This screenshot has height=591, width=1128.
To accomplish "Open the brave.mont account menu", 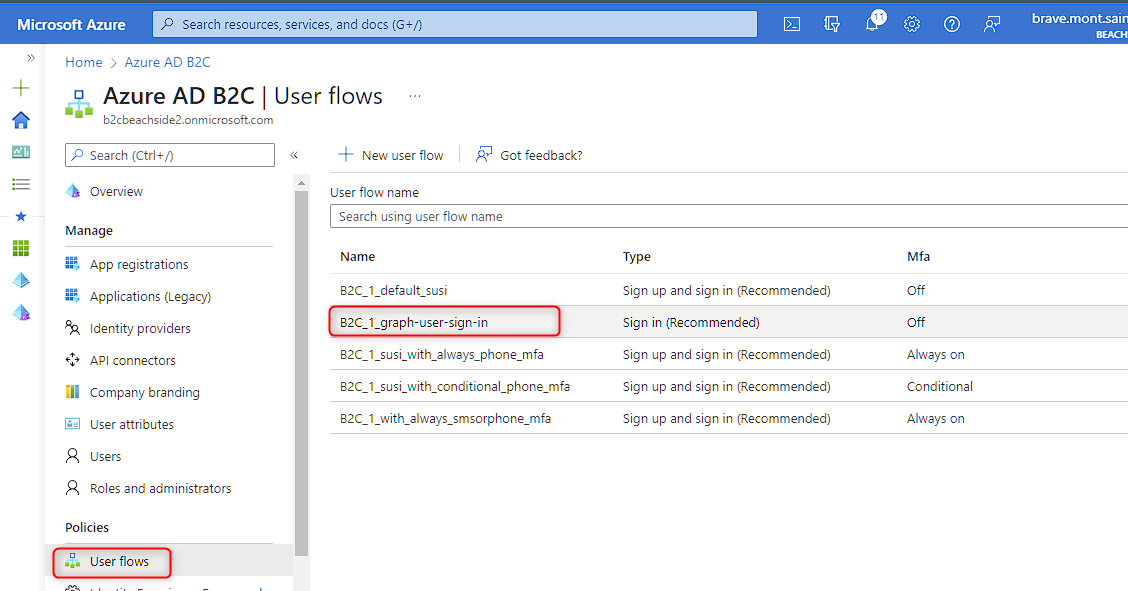I will [1079, 24].
